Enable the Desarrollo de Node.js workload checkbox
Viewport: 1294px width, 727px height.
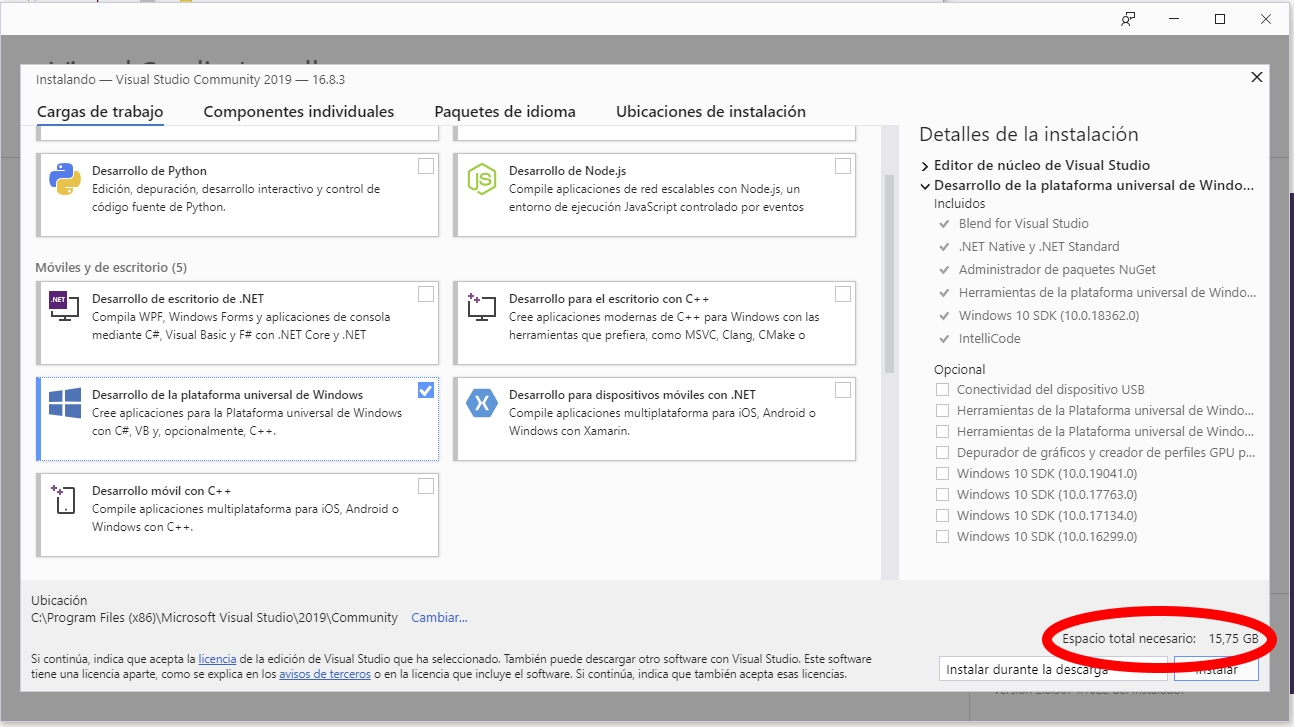point(843,166)
